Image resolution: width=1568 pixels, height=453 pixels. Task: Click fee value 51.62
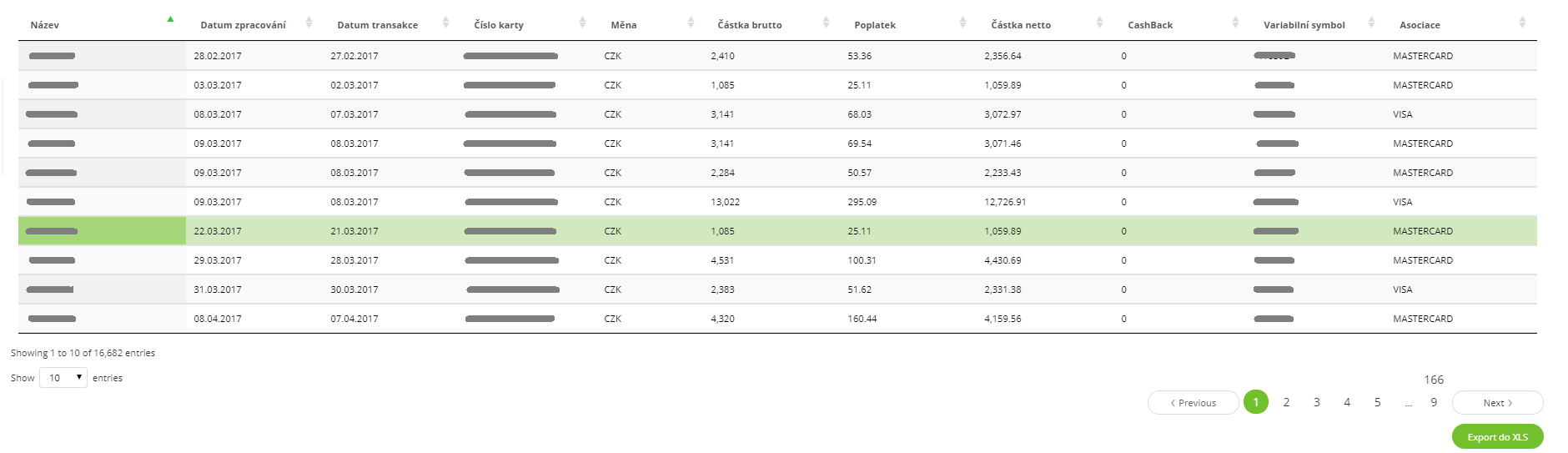pos(859,289)
